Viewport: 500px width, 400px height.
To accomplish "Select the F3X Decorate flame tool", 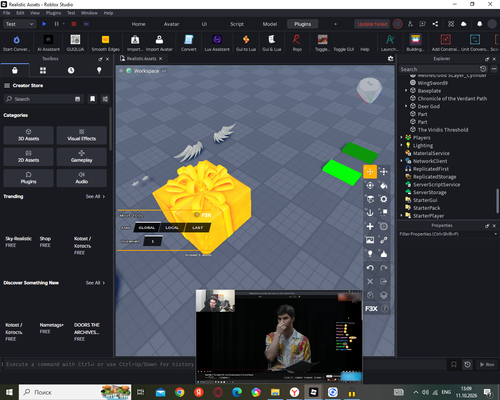I will click(x=384, y=254).
